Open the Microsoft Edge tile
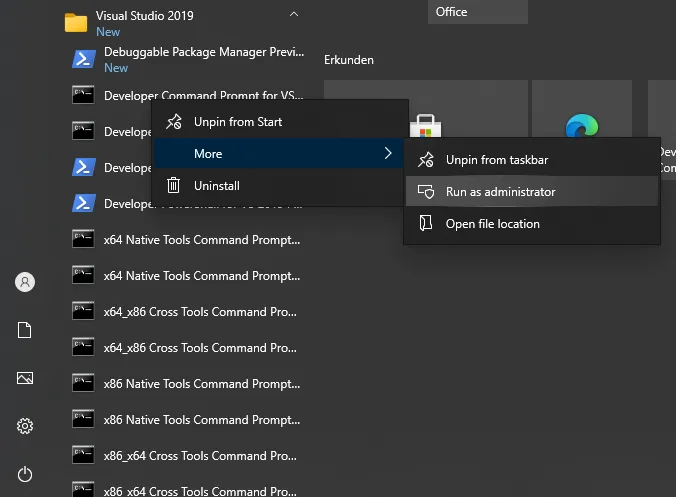The width and height of the screenshot is (676, 497). click(581, 127)
